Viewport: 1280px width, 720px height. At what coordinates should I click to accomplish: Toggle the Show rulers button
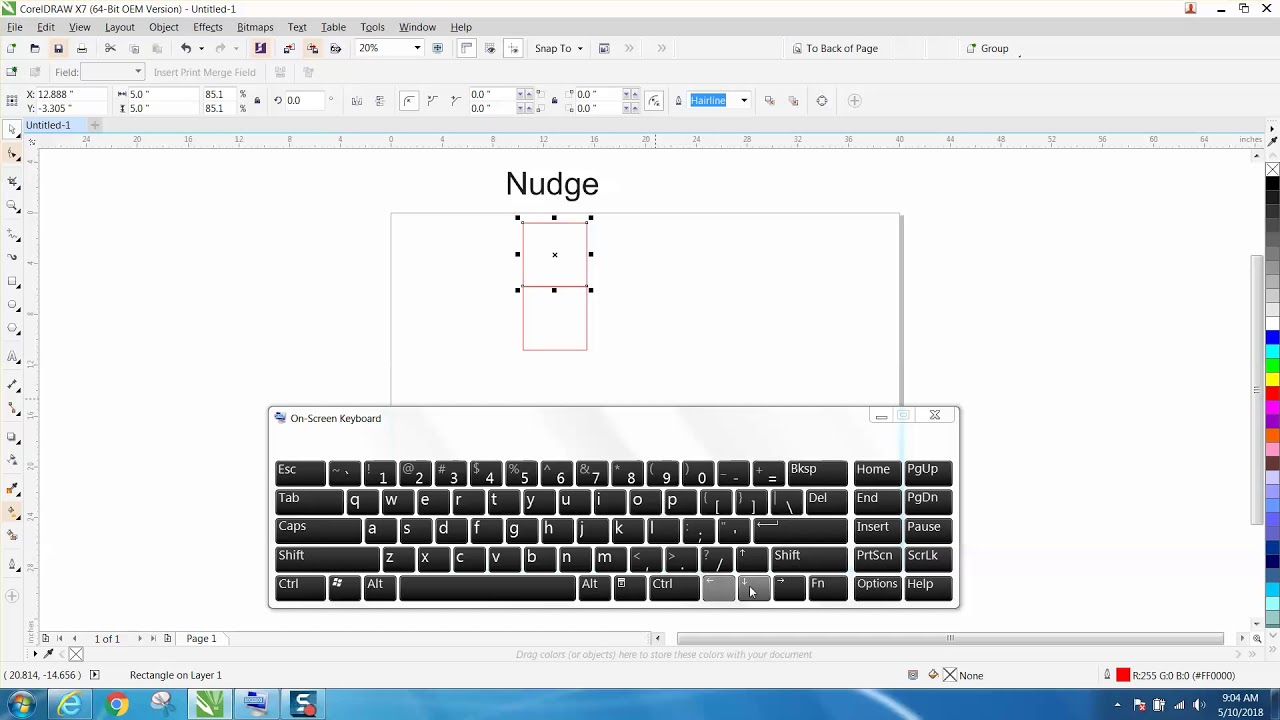coord(466,48)
